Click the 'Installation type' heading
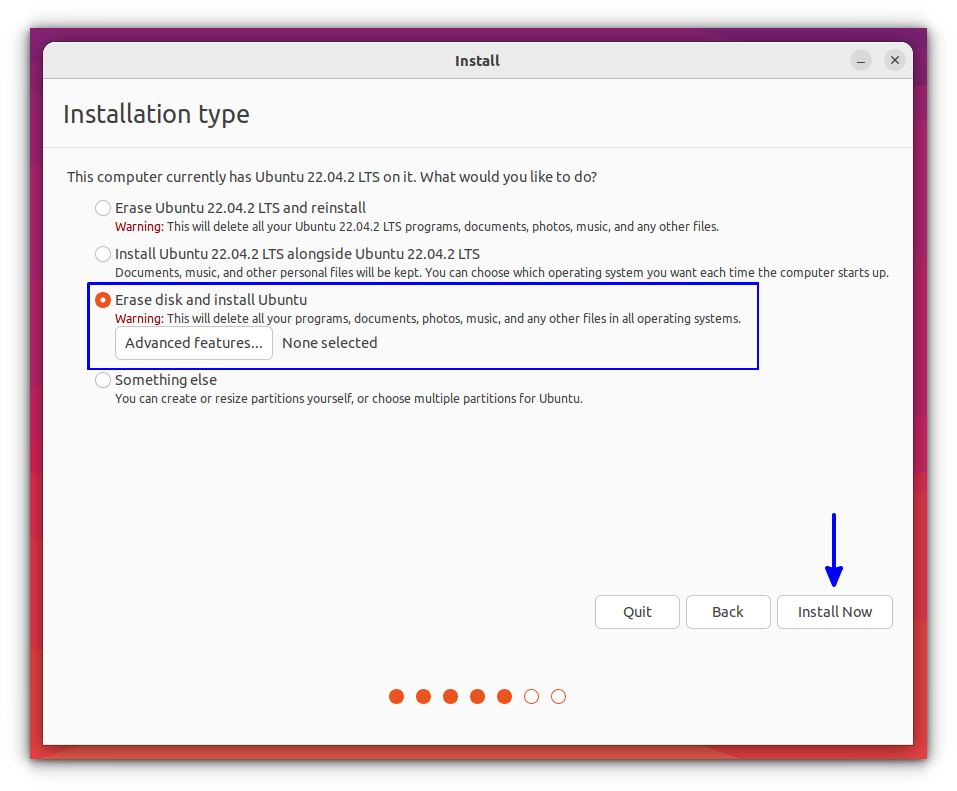The image size is (957, 791). 156,115
